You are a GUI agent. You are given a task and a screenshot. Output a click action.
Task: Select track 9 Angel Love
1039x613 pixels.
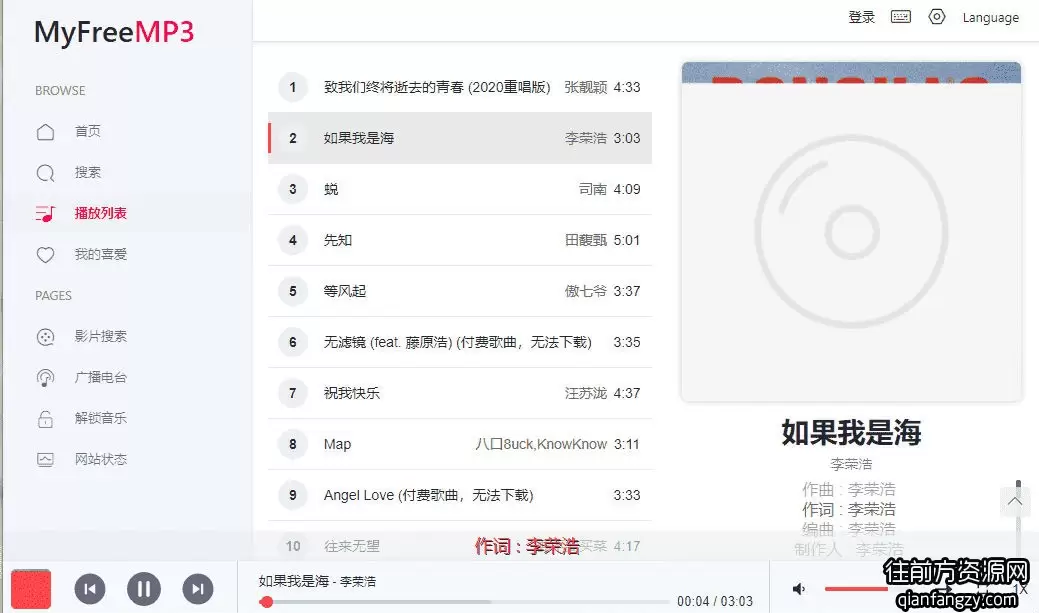tap(460, 495)
